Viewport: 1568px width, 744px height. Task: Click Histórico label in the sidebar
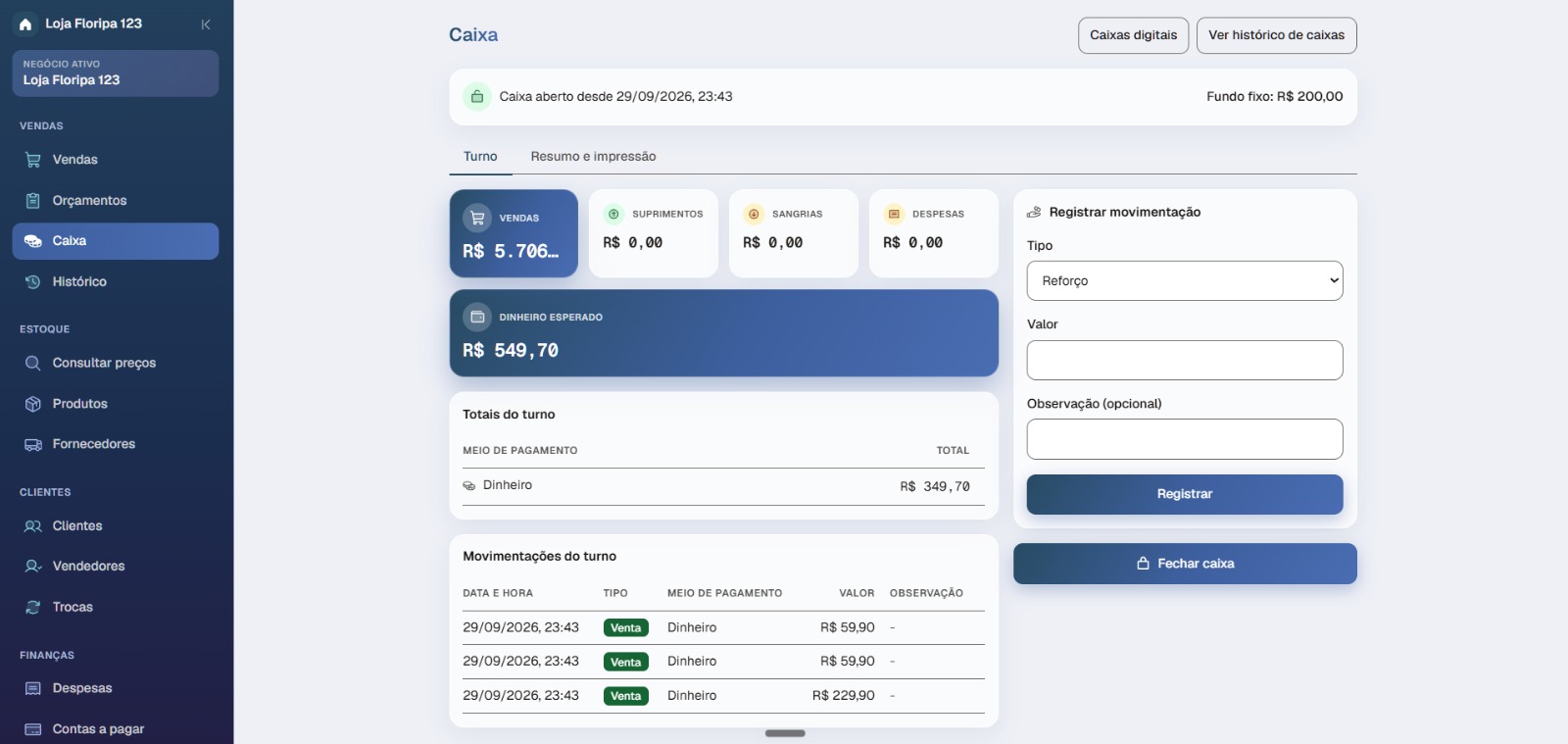point(79,282)
